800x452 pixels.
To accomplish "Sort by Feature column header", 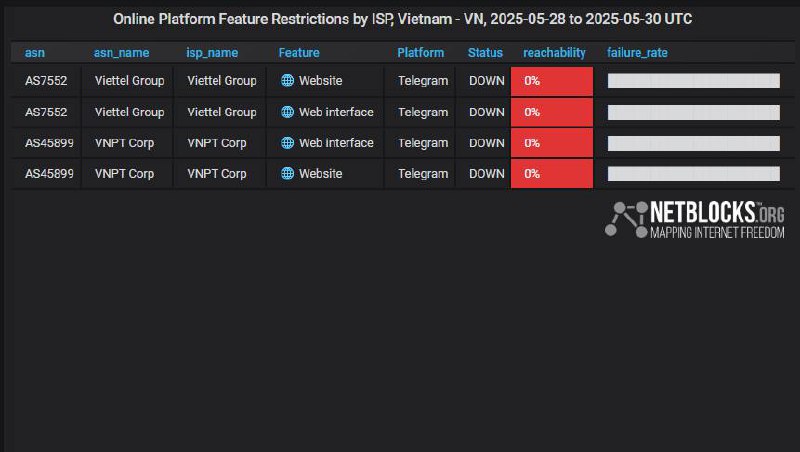I will click(299, 53).
